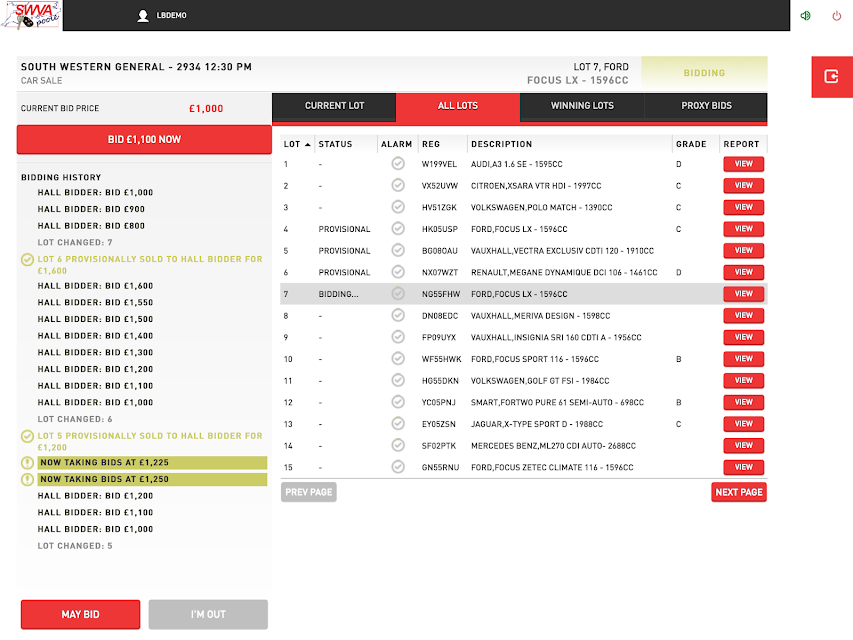Click the STATUS column header

point(335,144)
